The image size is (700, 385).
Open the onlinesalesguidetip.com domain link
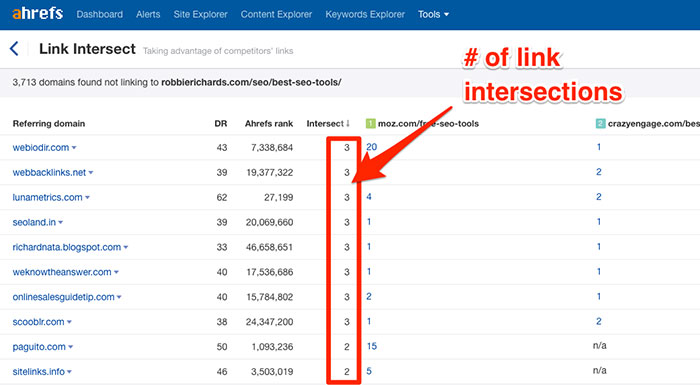tap(63, 297)
